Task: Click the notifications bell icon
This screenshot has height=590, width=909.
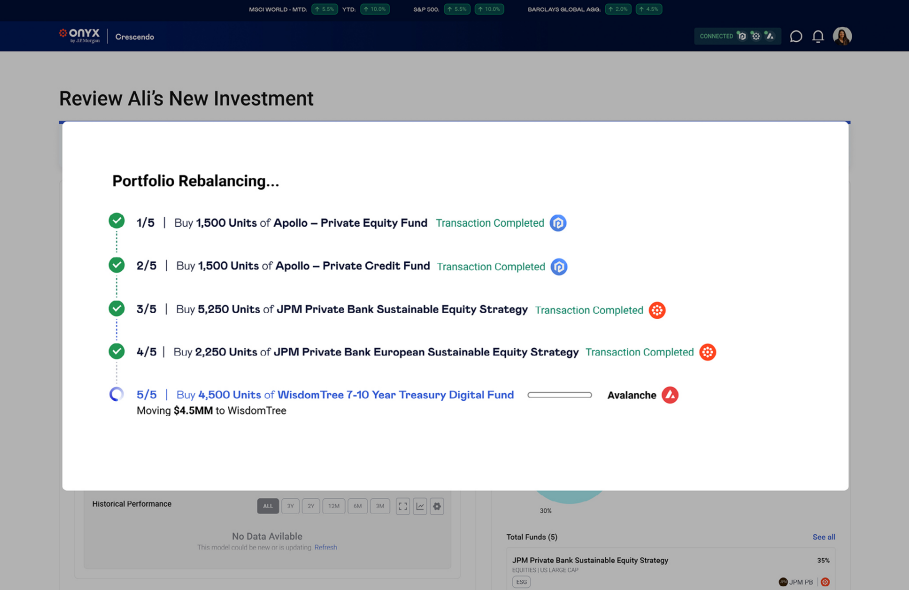Action: coord(818,36)
